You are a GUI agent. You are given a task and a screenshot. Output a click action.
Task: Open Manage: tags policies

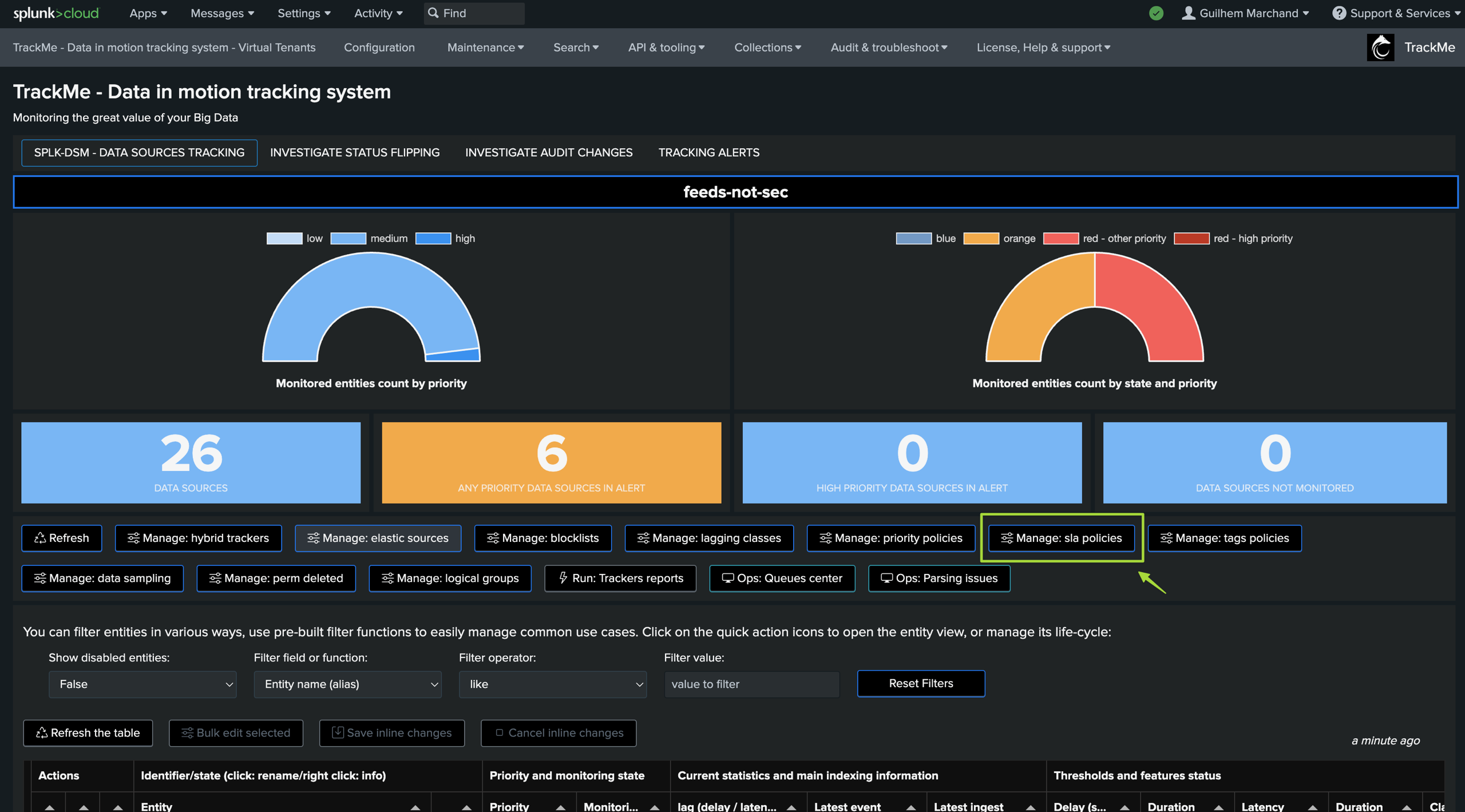(1225, 538)
